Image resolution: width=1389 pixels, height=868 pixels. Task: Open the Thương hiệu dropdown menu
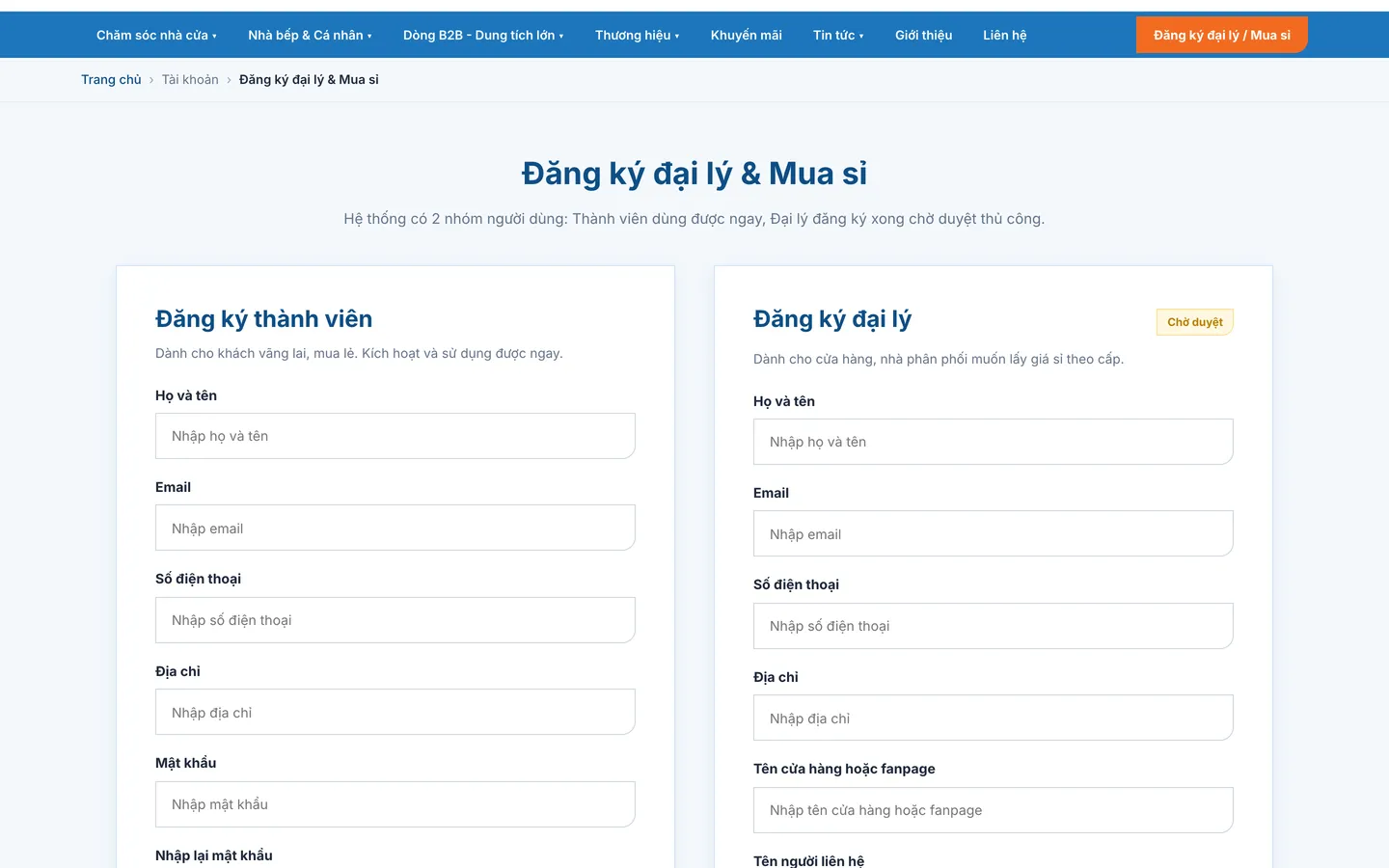[637, 36]
